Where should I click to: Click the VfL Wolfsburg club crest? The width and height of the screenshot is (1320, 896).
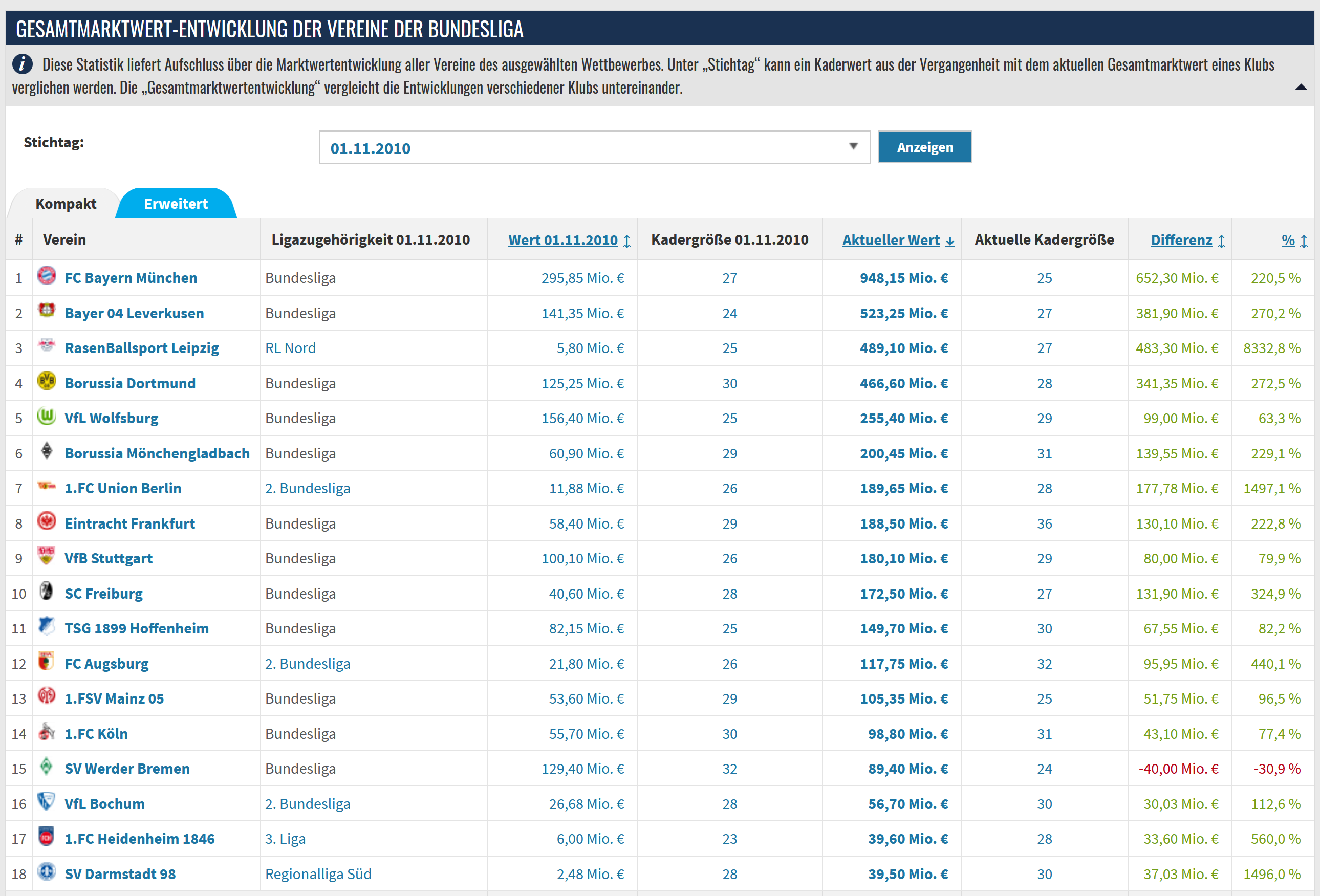pos(47,416)
